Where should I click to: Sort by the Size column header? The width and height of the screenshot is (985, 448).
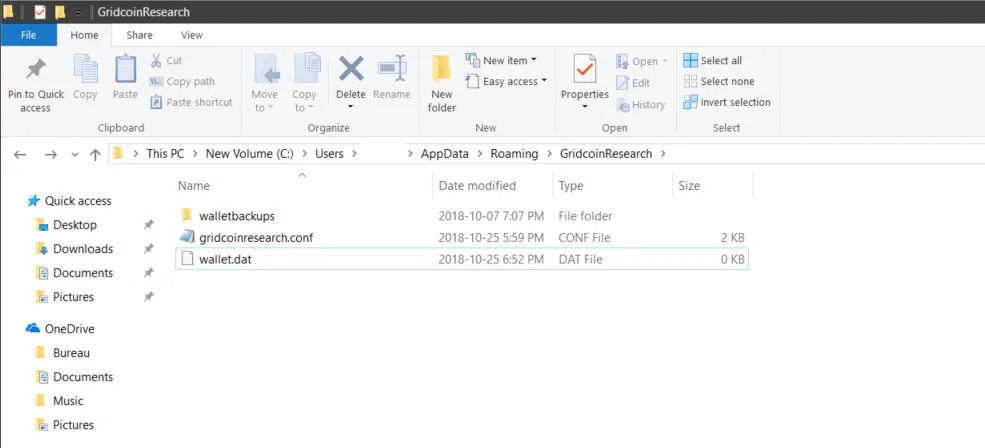(x=688, y=186)
